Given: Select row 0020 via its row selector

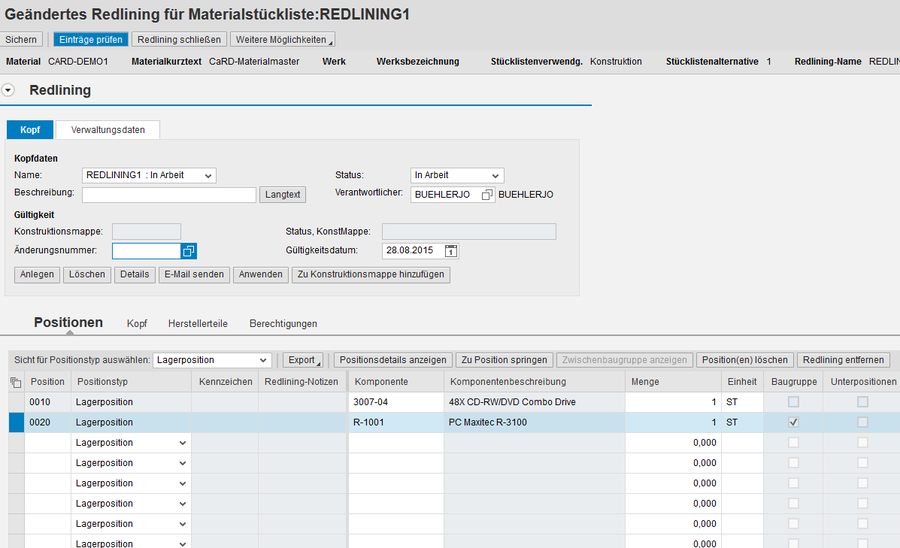Looking at the screenshot, I should point(16,422).
